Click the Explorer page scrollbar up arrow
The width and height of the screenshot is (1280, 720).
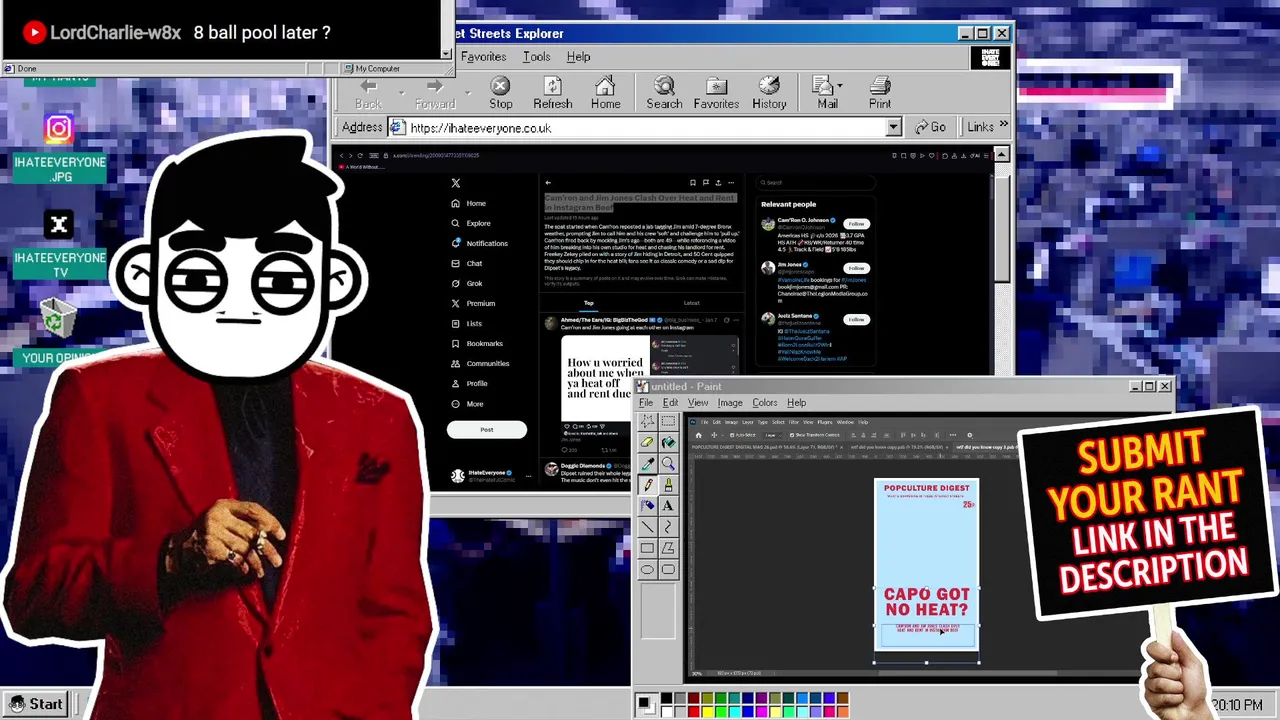click(1001, 155)
